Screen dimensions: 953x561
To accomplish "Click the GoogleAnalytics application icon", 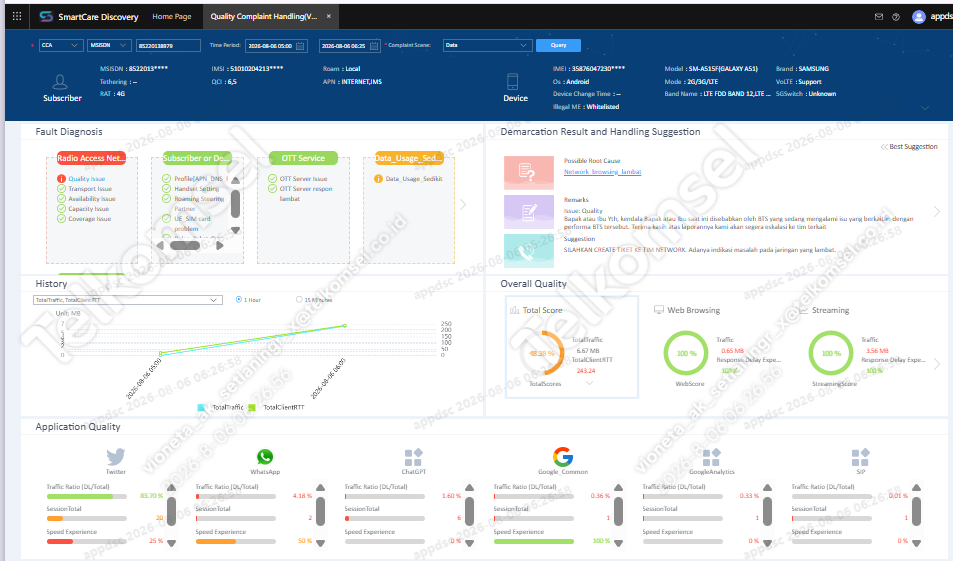I will pyautogui.click(x=711, y=457).
